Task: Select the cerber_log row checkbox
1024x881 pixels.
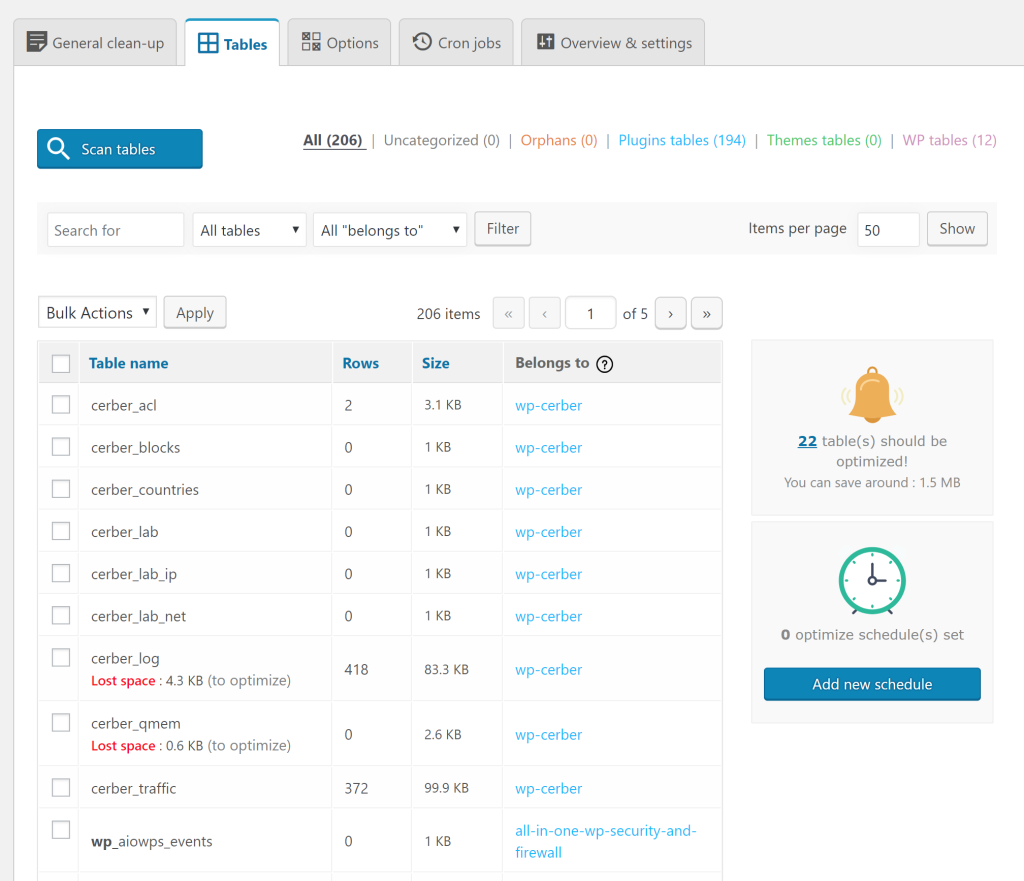Action: pyautogui.click(x=61, y=658)
